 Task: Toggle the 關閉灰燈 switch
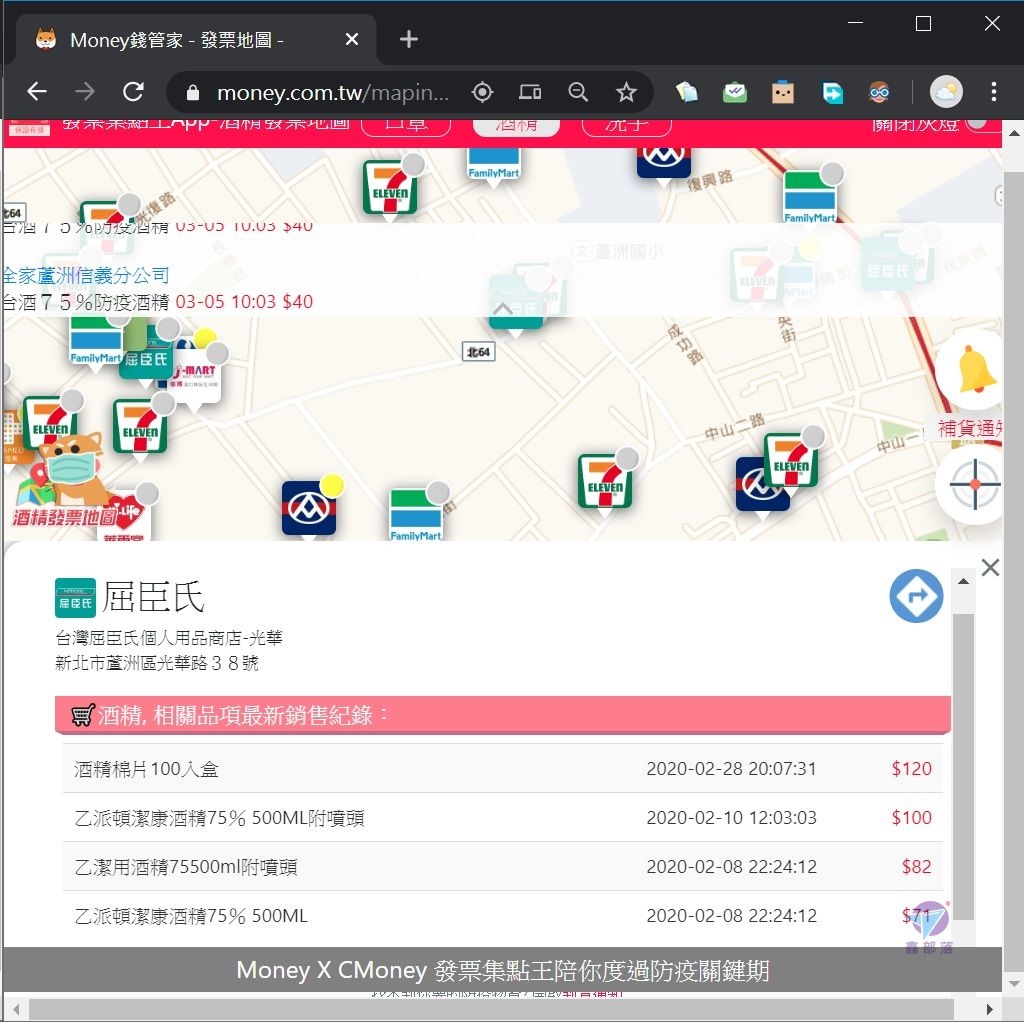[x=983, y=124]
